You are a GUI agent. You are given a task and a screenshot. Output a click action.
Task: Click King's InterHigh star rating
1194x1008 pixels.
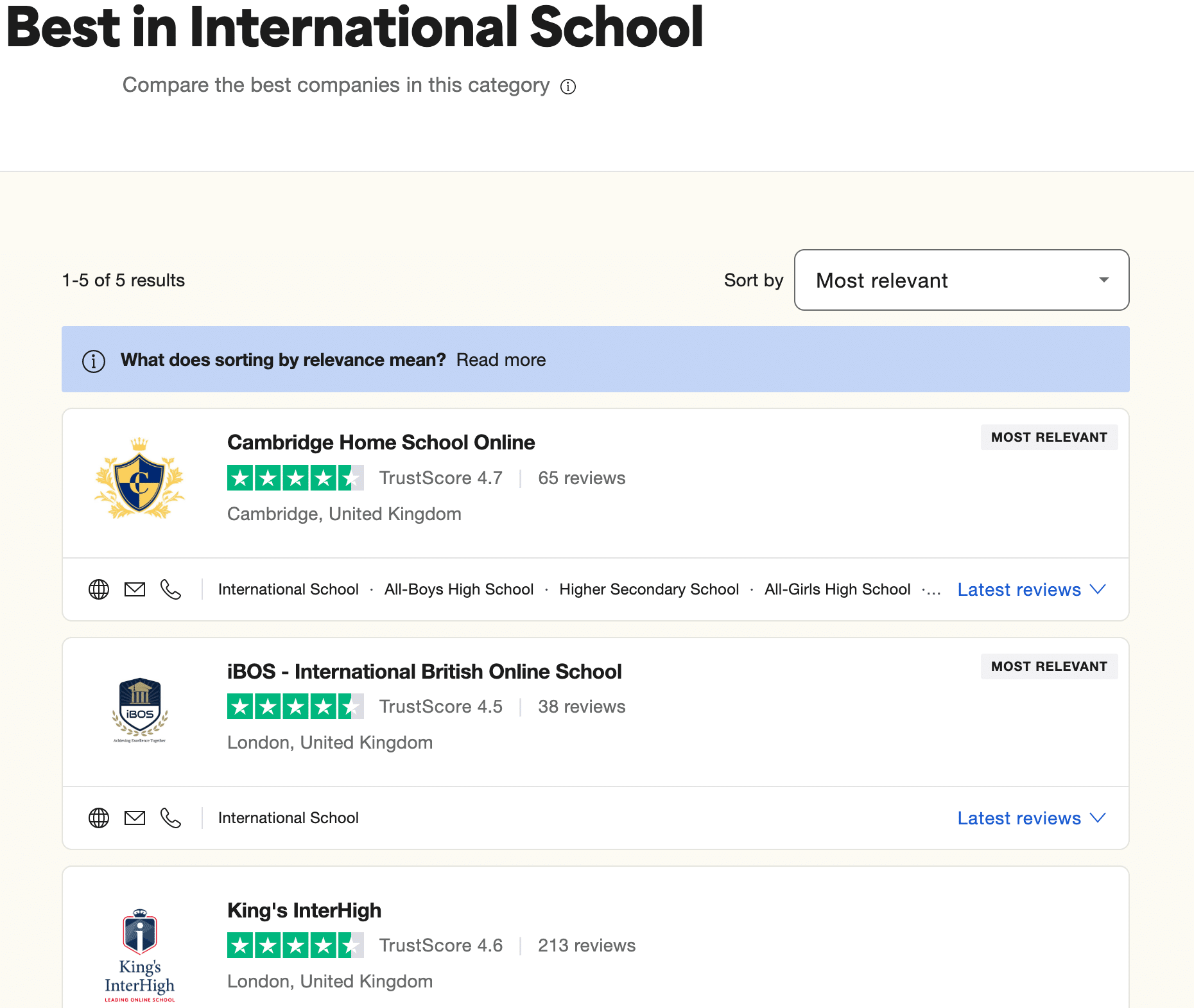pos(295,945)
